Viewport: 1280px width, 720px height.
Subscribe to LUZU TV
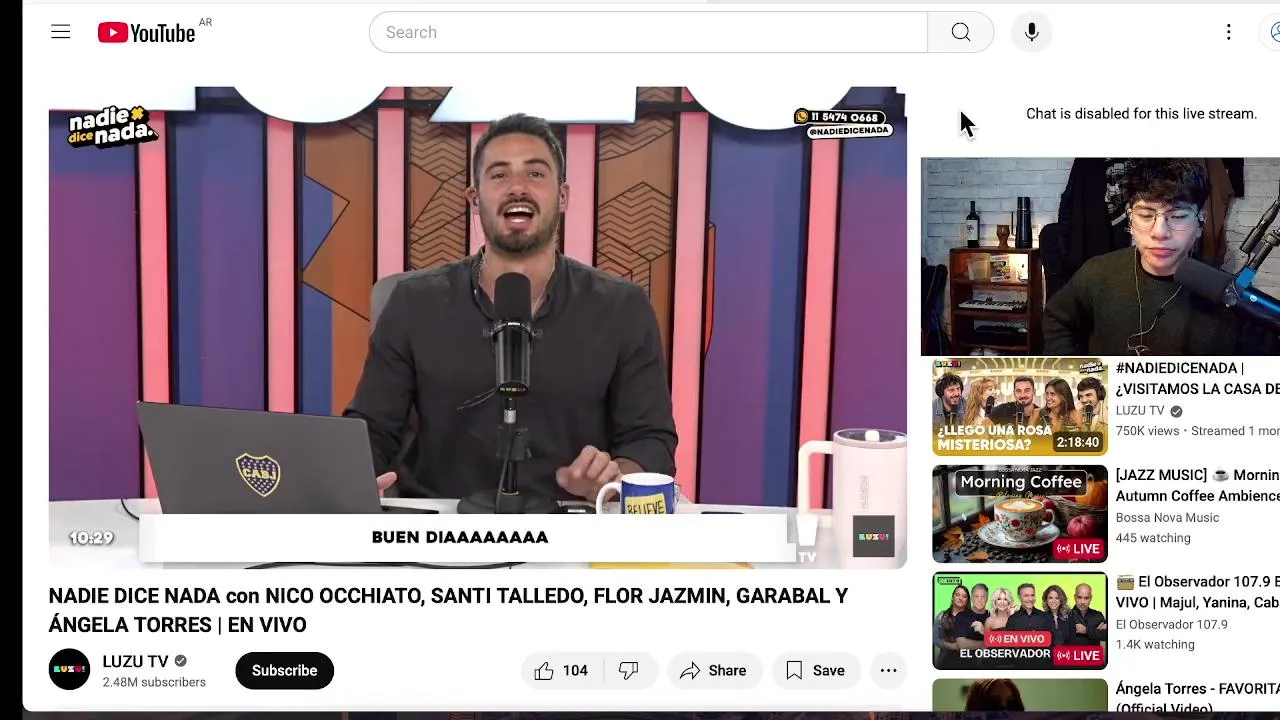284,670
